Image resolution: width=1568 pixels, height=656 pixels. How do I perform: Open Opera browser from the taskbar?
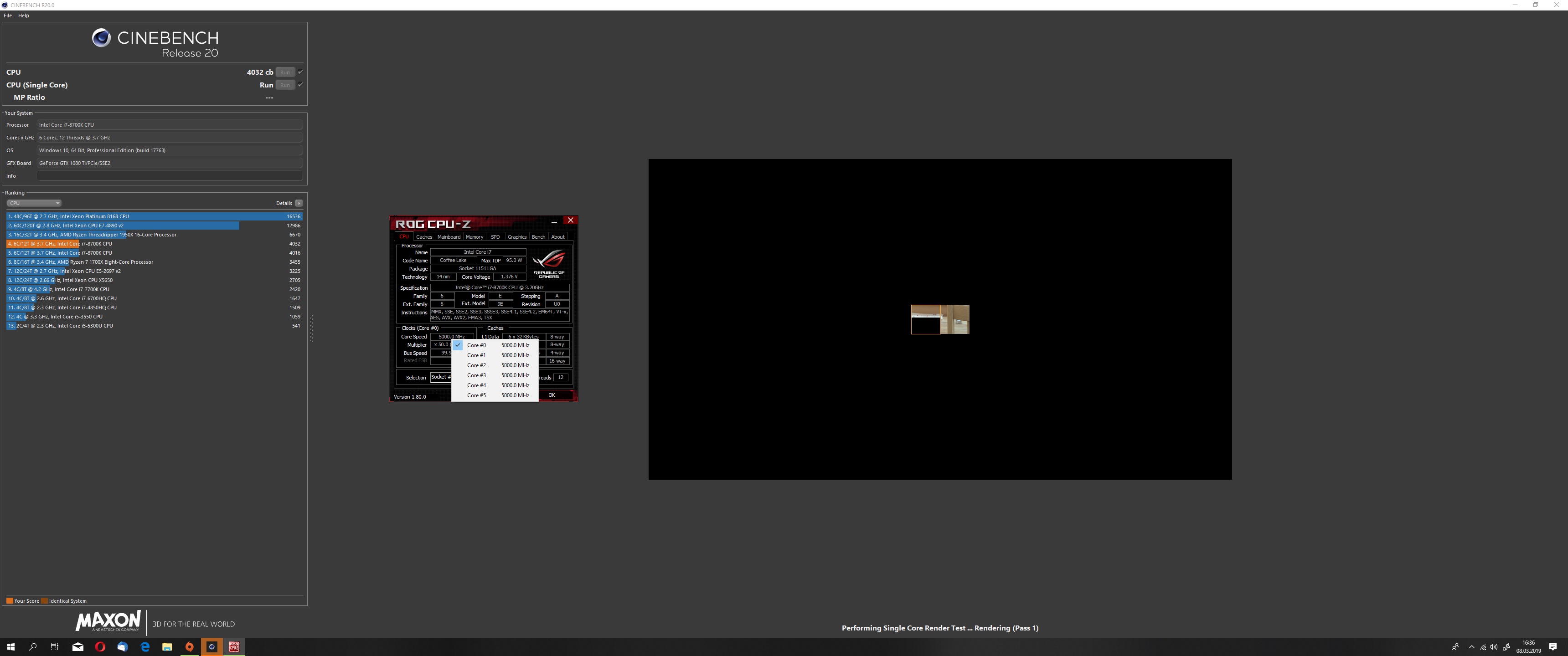click(x=100, y=647)
